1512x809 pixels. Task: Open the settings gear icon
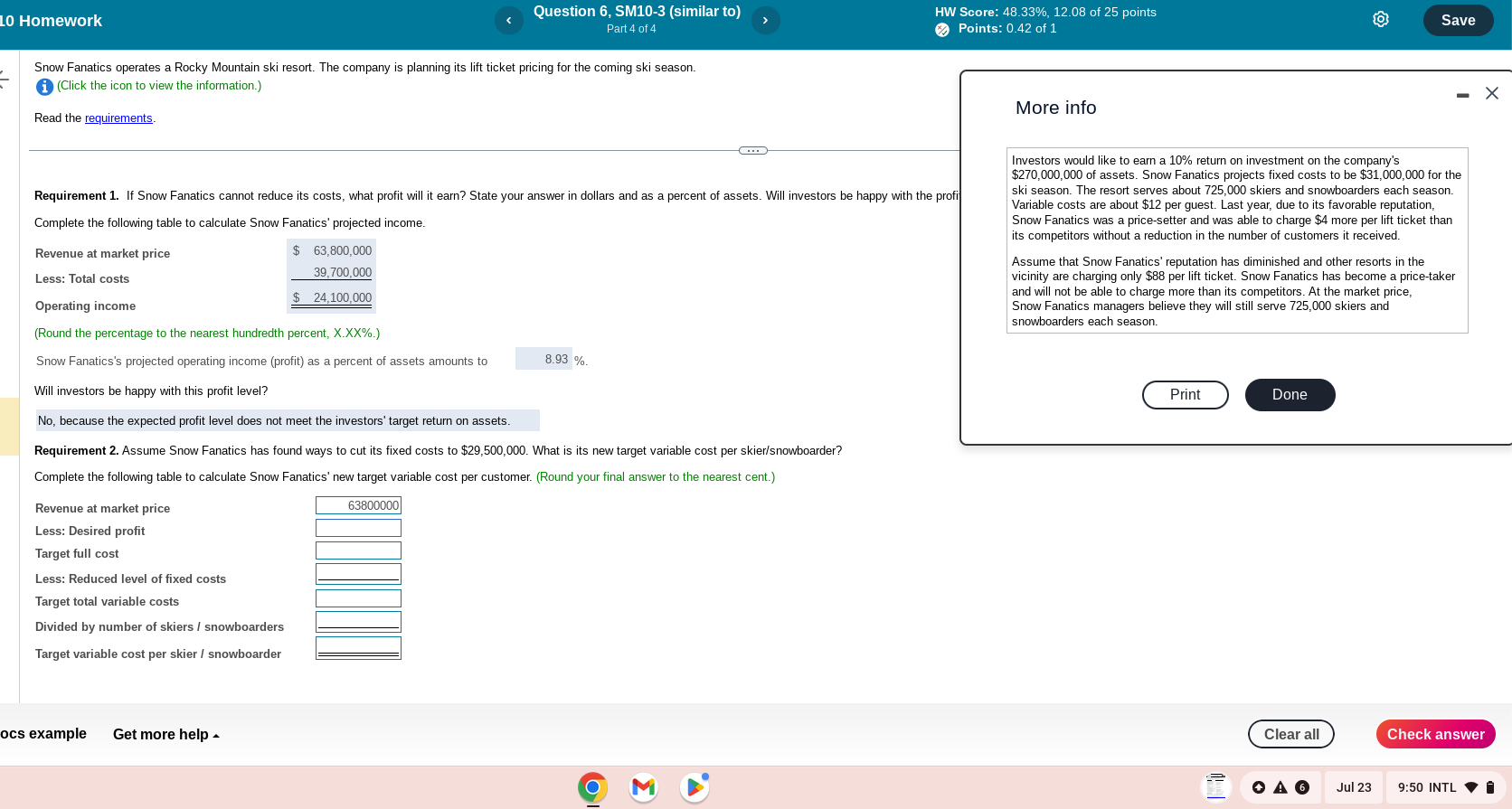1380,19
